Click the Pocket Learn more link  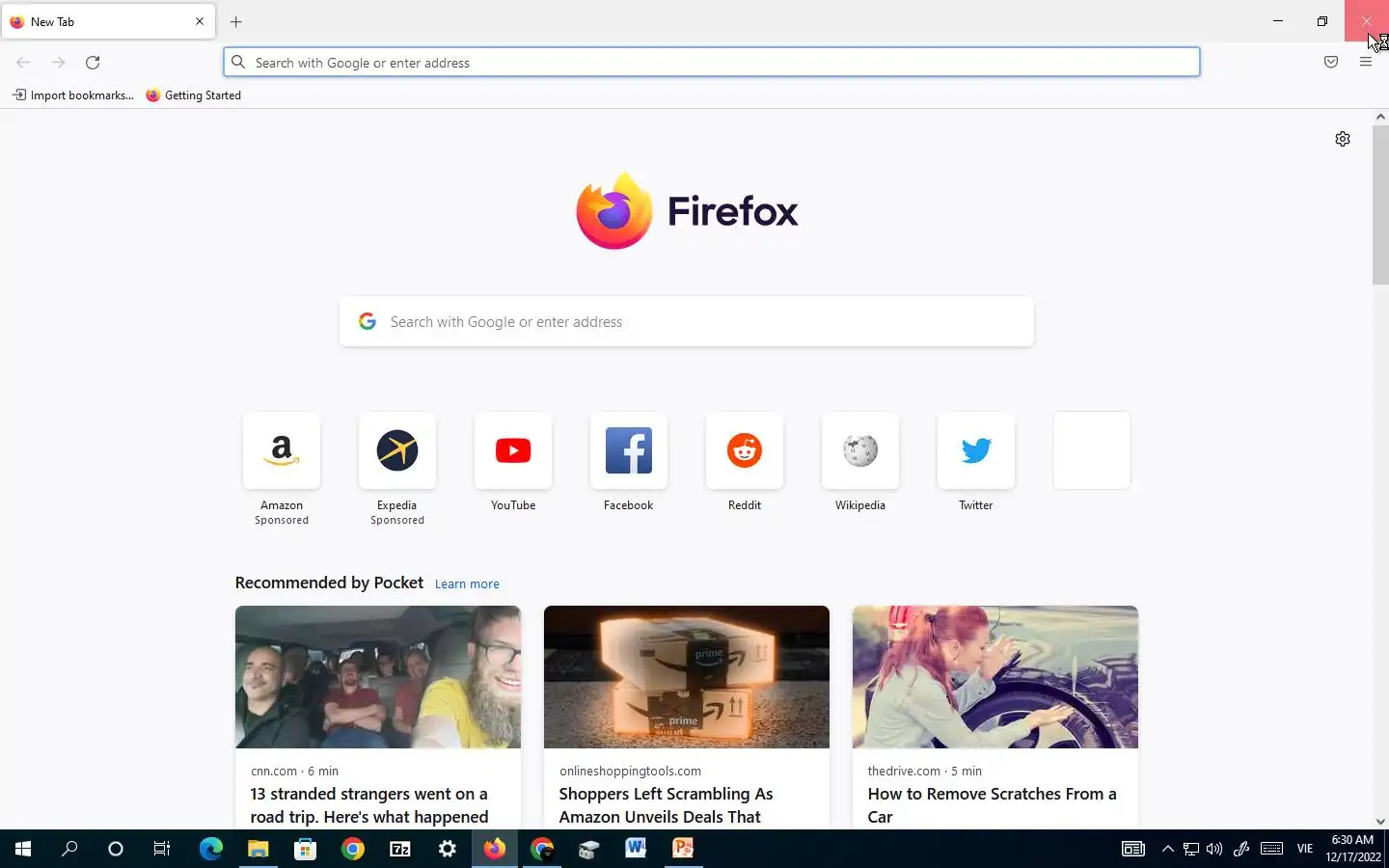click(x=467, y=584)
